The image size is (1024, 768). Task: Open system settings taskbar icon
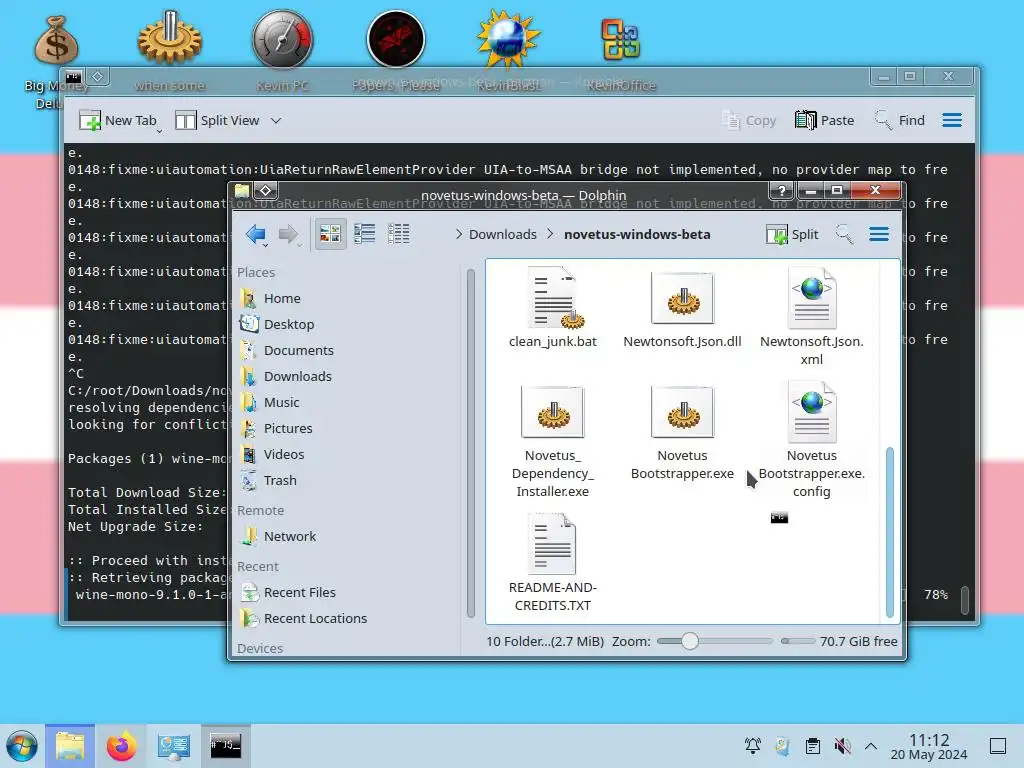pos(173,746)
